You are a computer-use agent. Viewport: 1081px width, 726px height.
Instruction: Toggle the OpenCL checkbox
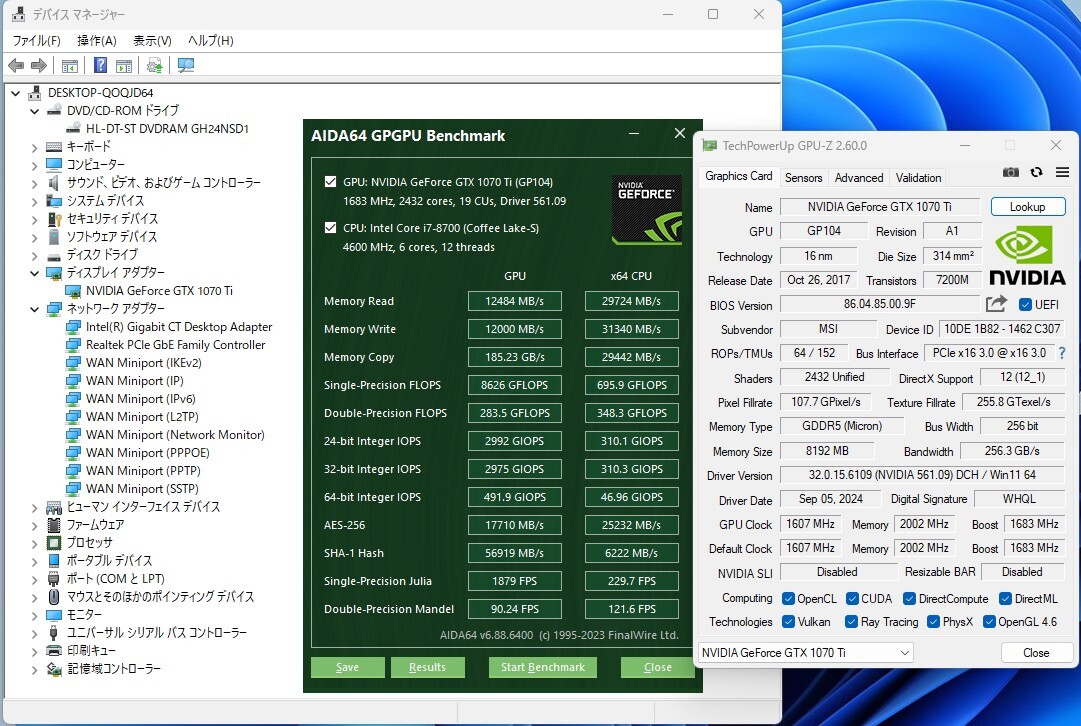(788, 598)
